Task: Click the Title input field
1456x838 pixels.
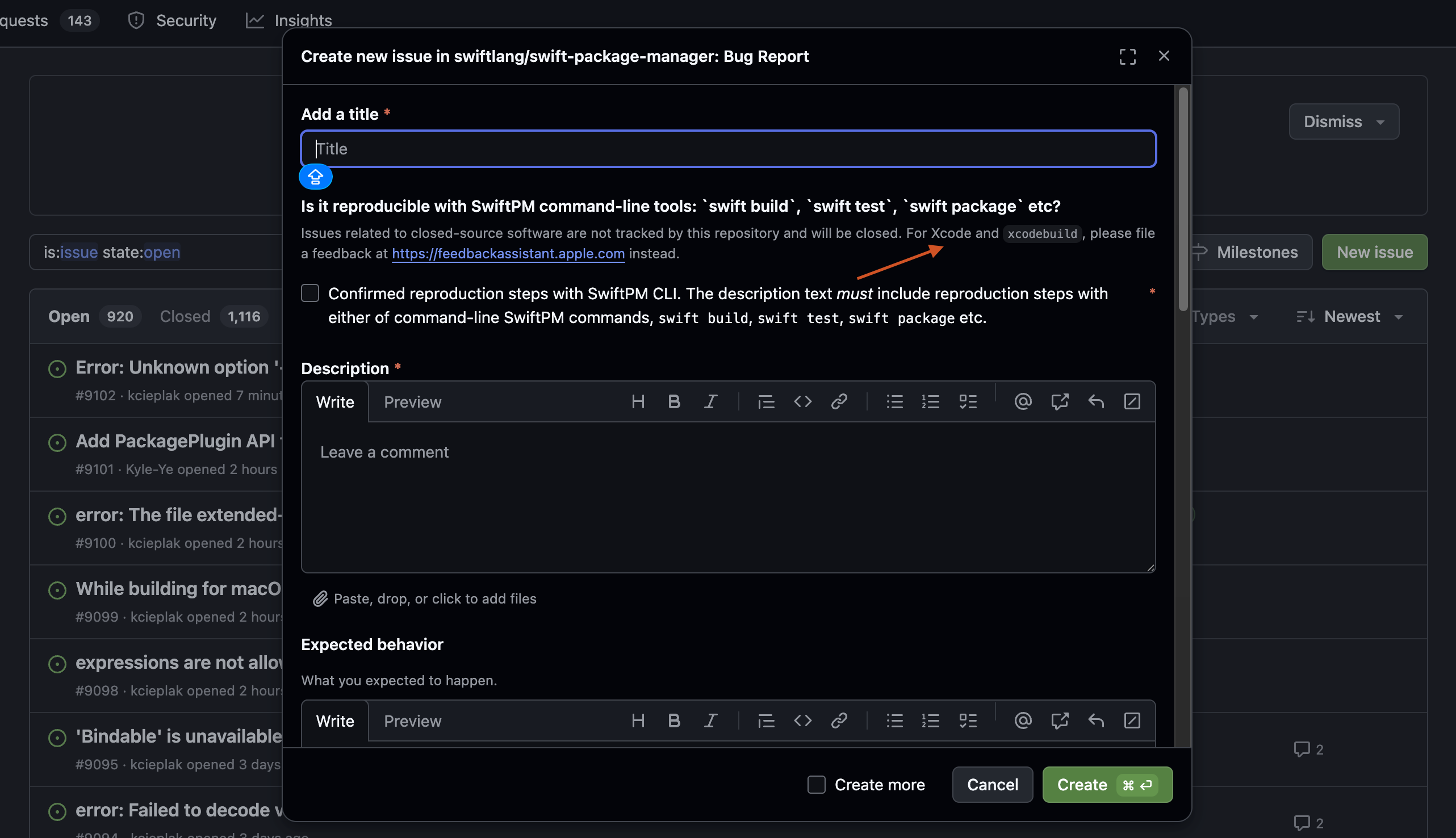Action: [x=728, y=149]
